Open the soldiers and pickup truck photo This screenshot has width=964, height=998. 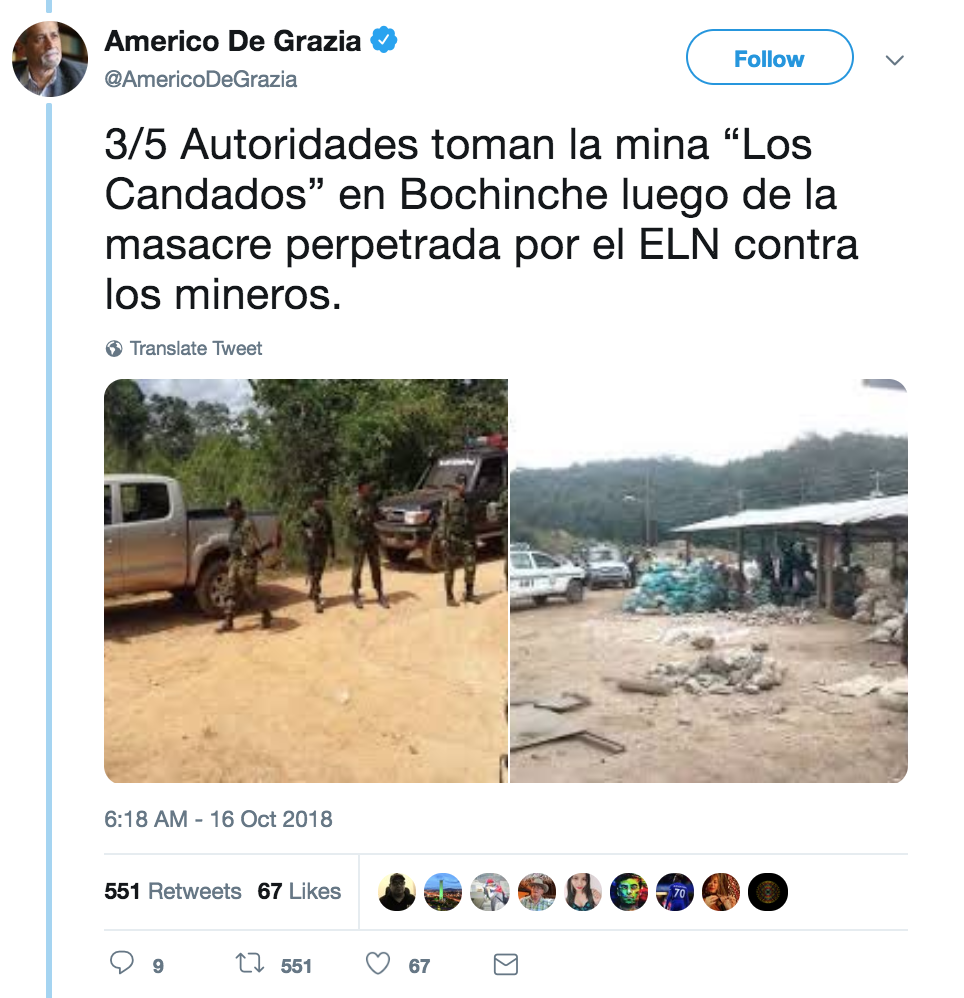pyautogui.click(x=306, y=581)
